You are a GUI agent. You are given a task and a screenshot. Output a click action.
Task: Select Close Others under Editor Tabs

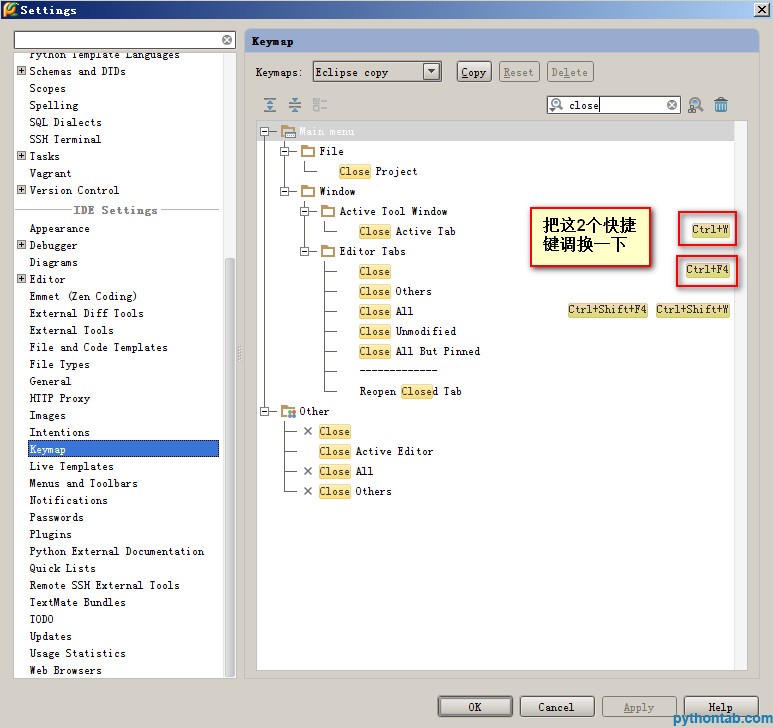click(x=395, y=291)
